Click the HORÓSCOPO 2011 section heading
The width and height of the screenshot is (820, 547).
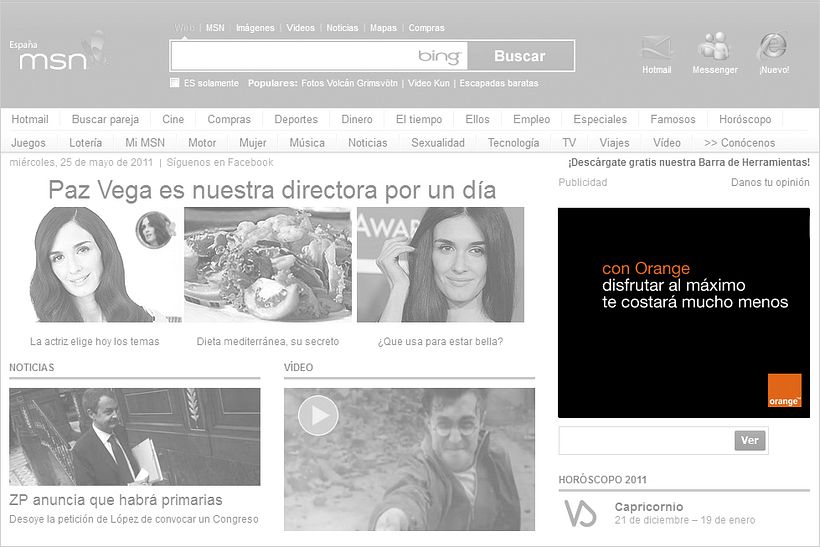click(x=602, y=480)
